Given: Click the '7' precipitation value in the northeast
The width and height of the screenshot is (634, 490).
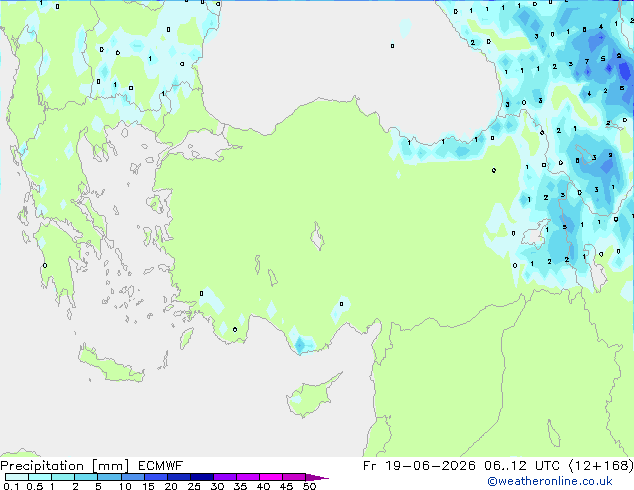Looking at the screenshot, I should 587,61.
